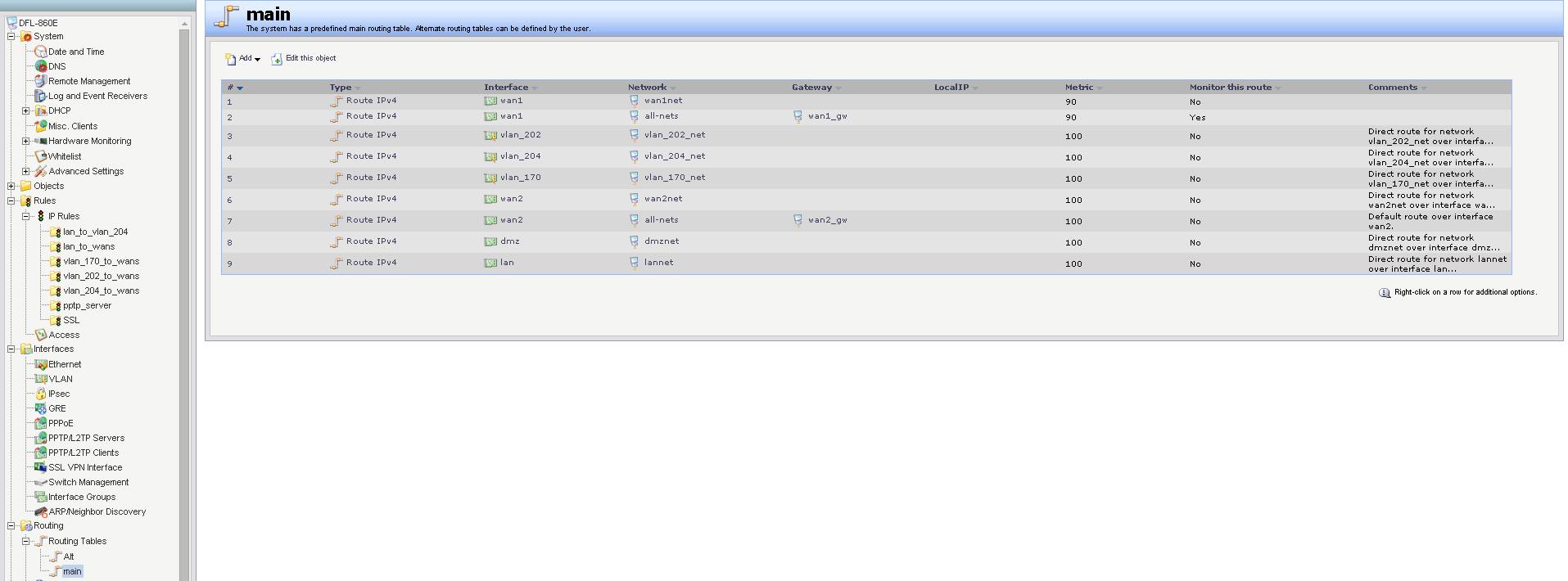1568x581 pixels.
Task: Open the Add dropdown menu
Action: click(x=243, y=59)
